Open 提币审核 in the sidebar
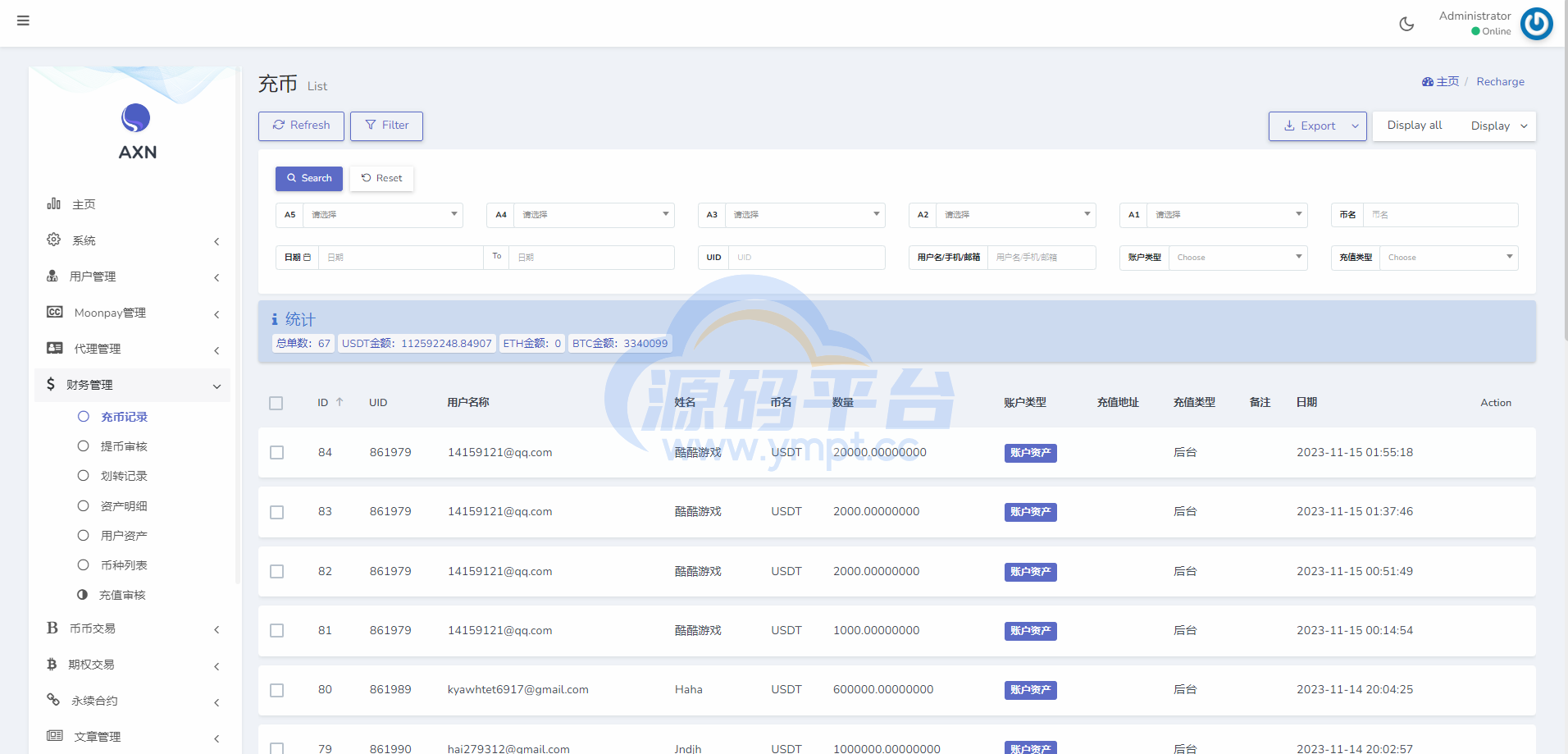 coord(124,446)
